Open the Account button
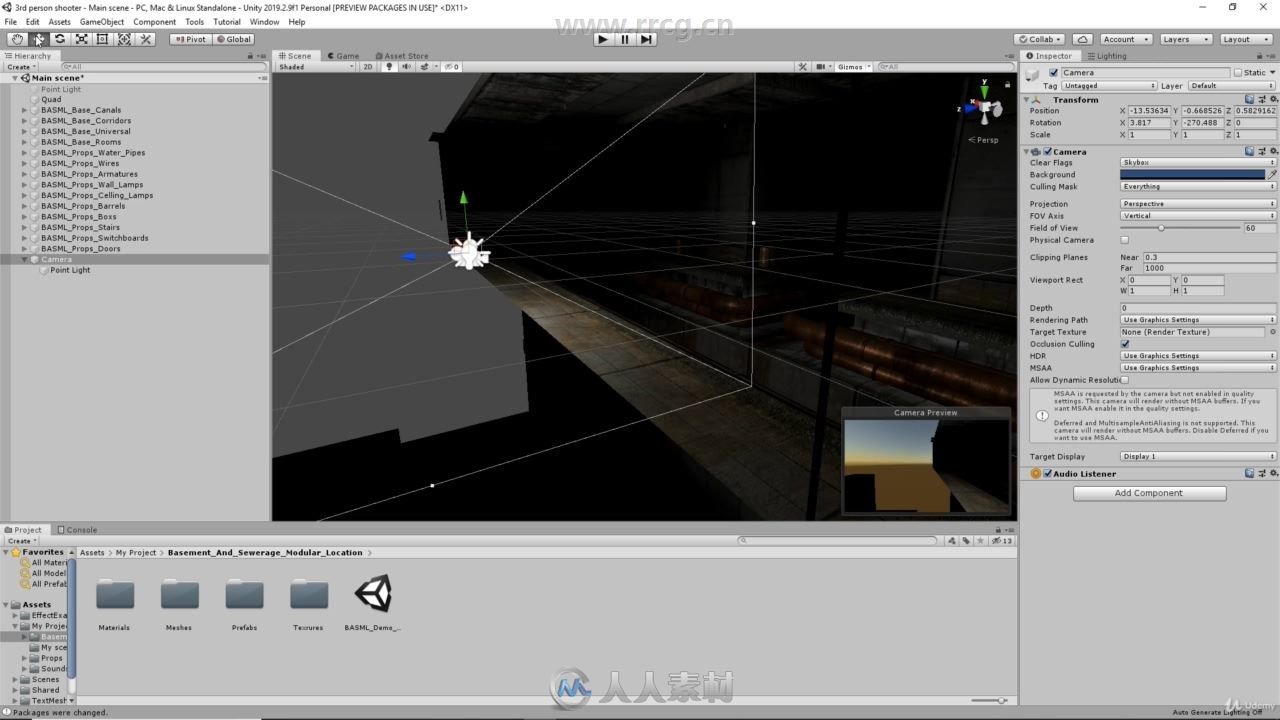This screenshot has height=720, width=1280. [1124, 39]
